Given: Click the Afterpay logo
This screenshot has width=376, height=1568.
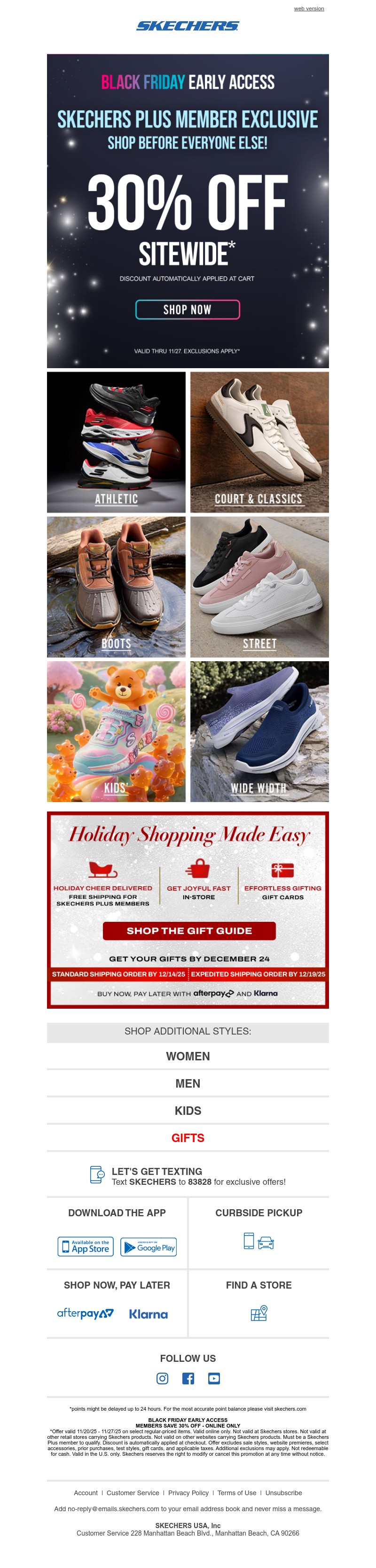Looking at the screenshot, I should point(86,1313).
